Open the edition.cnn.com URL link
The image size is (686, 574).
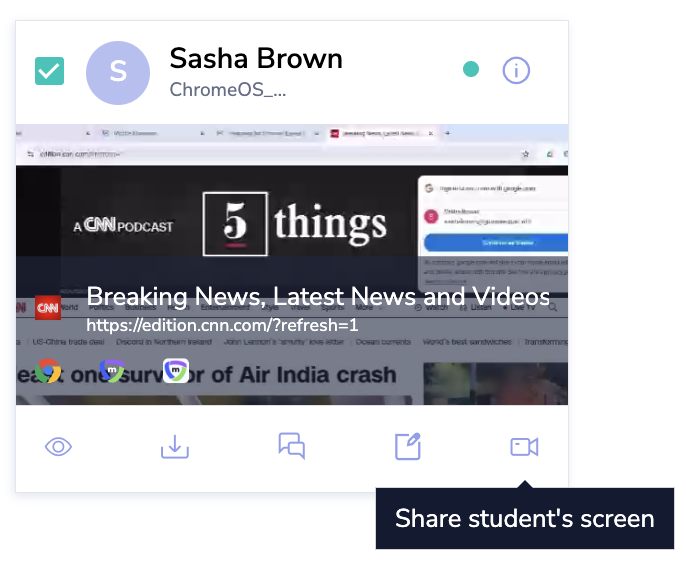click(x=222, y=325)
